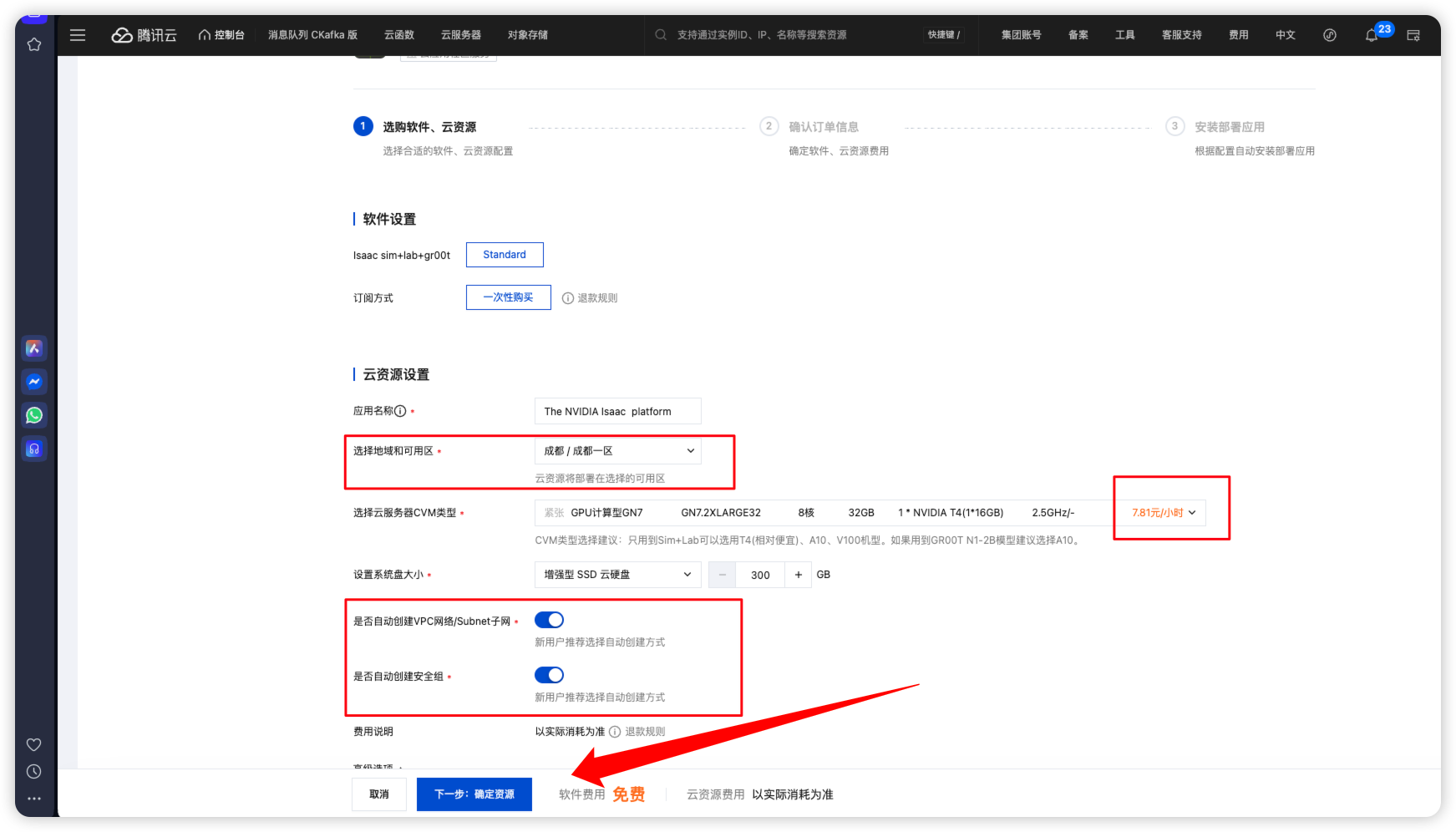
Task: Click the info icon next to 应用名称
Action: click(x=400, y=411)
